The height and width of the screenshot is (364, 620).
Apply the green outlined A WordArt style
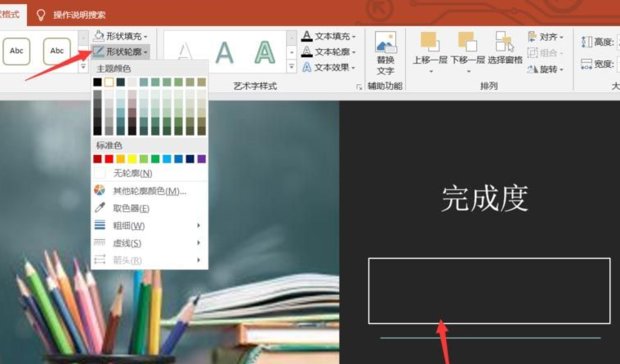pyautogui.click(x=265, y=52)
